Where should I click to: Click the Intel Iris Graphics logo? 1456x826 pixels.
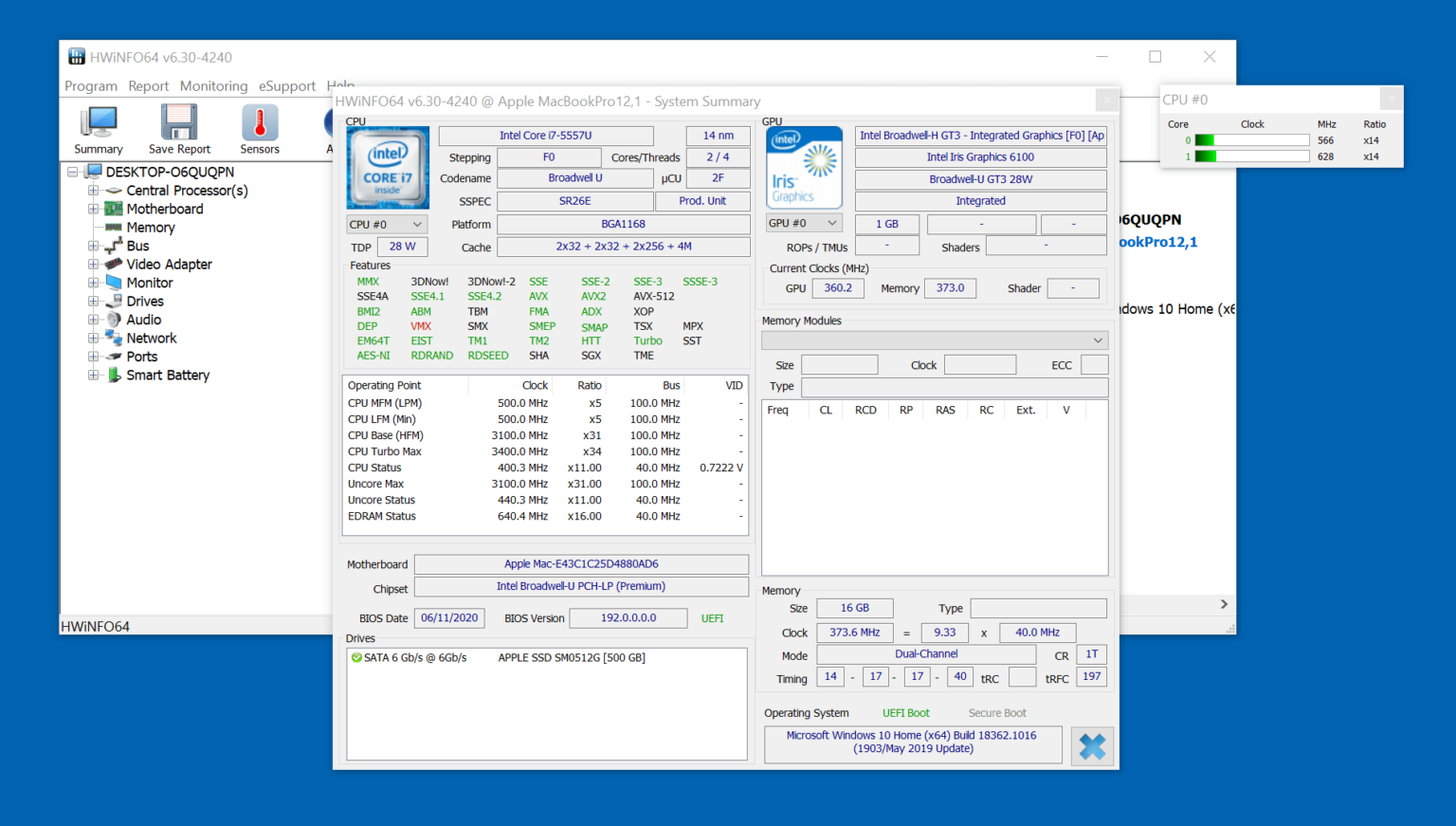point(804,168)
